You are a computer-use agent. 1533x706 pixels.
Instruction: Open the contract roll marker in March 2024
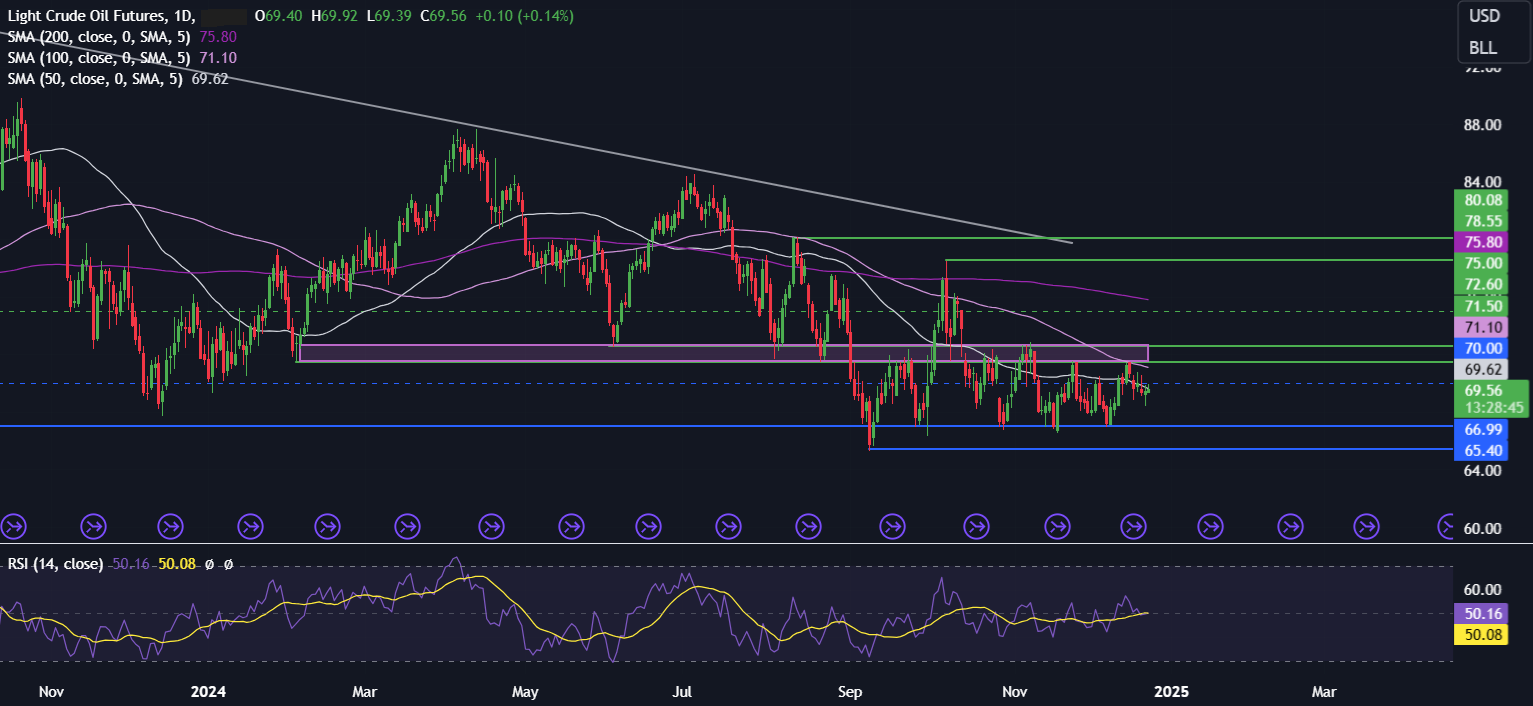[407, 525]
